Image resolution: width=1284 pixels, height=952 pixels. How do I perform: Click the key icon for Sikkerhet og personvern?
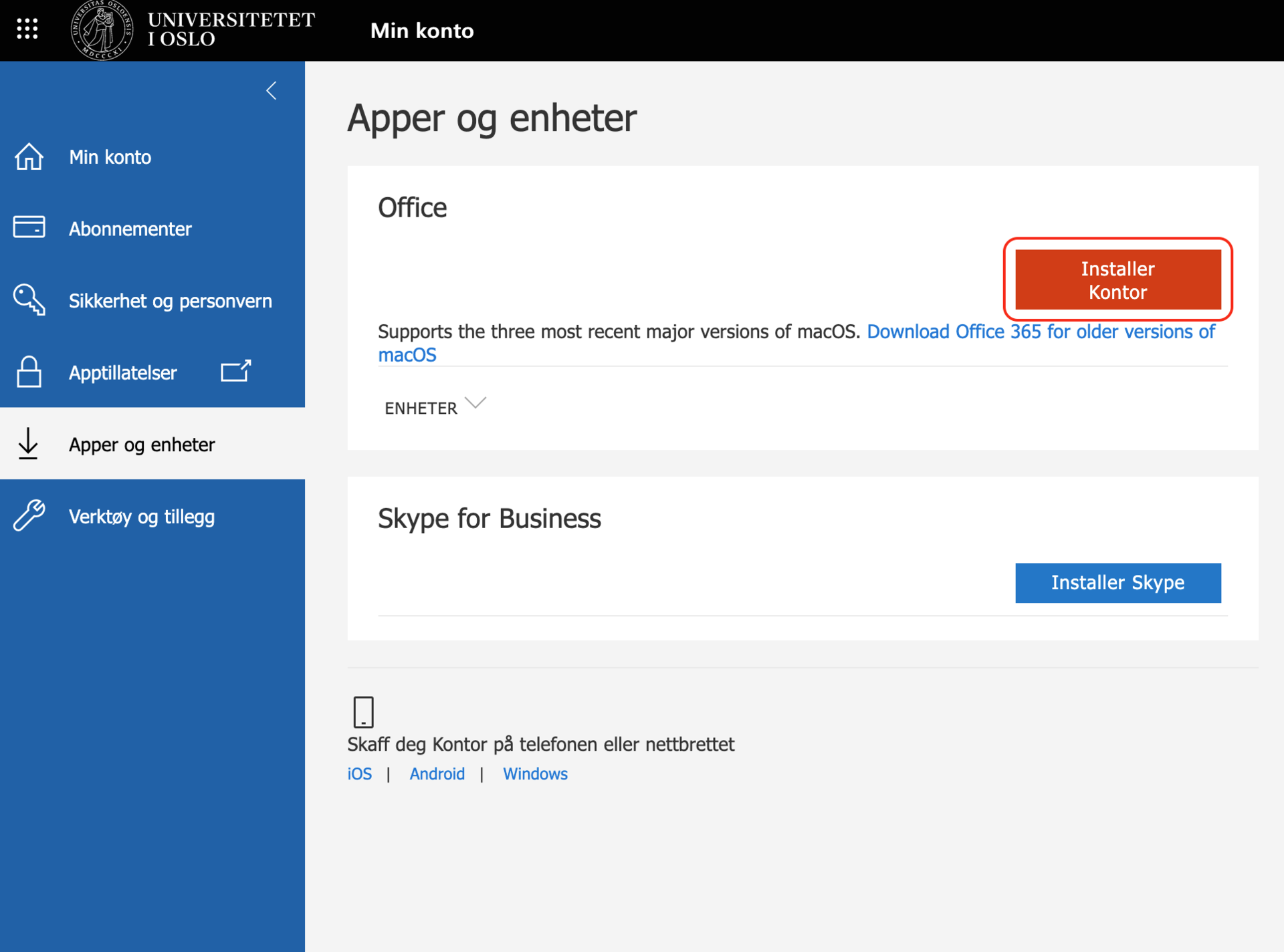29,300
